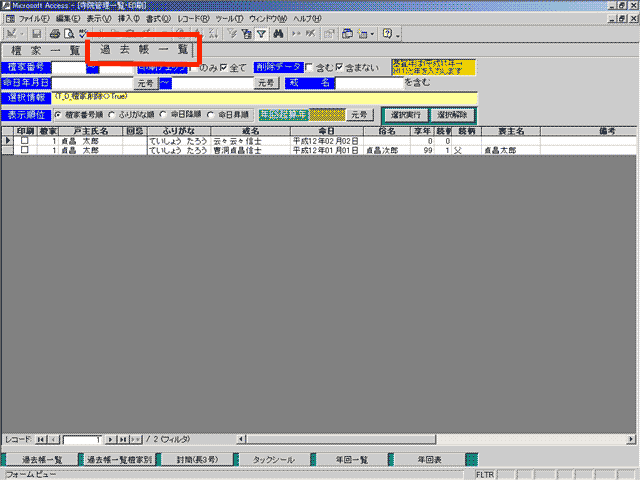The height and width of the screenshot is (480, 640).
Task: Expand the New Object dropdown arrow in toolbar
Action: click(371, 34)
